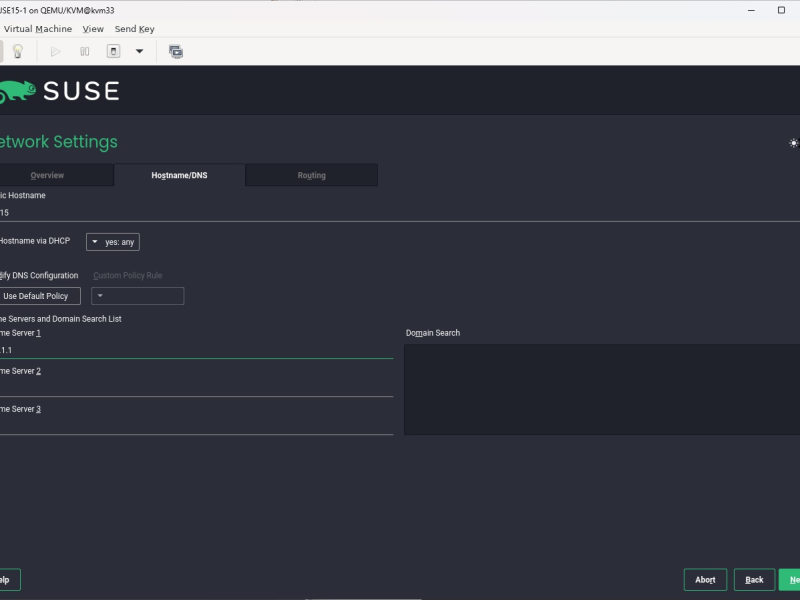Switch to the Overview tab

click(56, 175)
